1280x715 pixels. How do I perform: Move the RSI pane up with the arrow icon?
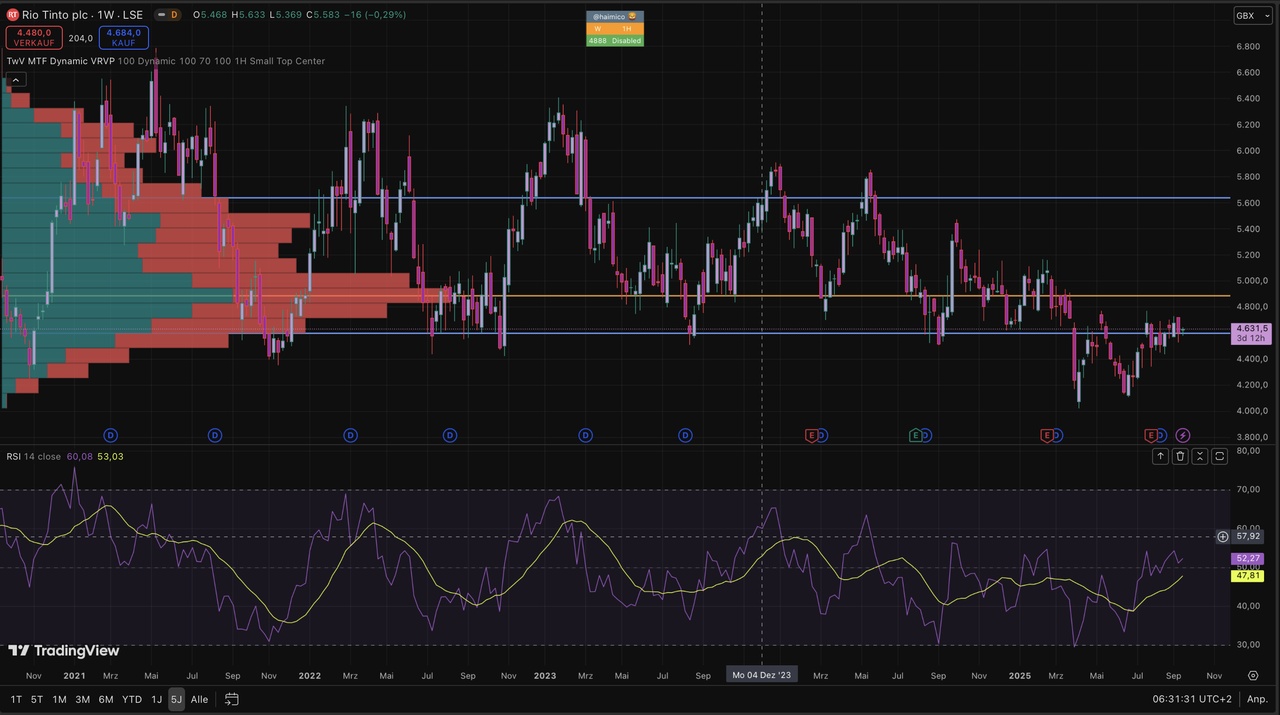[1160, 456]
